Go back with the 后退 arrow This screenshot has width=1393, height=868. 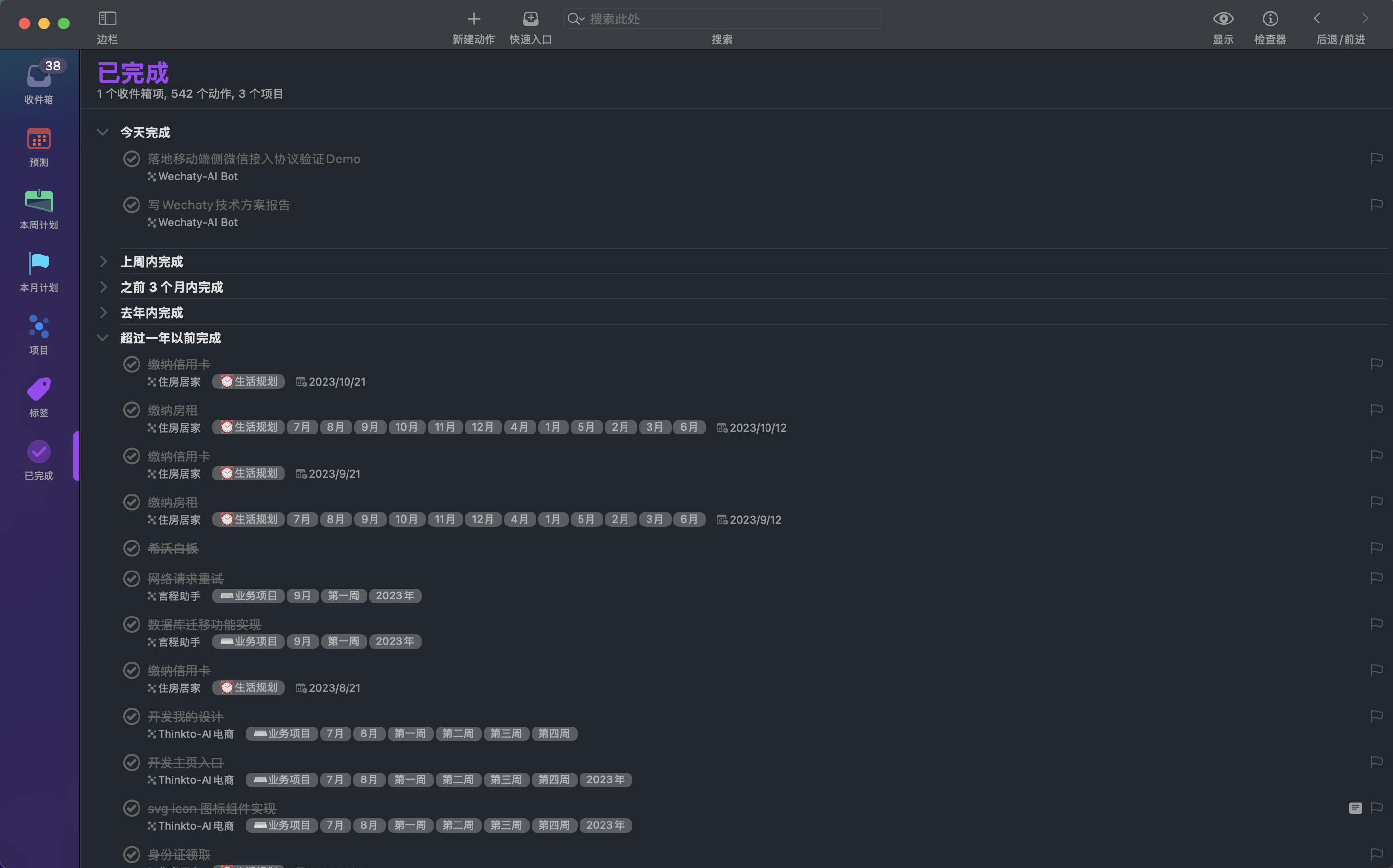(1317, 19)
